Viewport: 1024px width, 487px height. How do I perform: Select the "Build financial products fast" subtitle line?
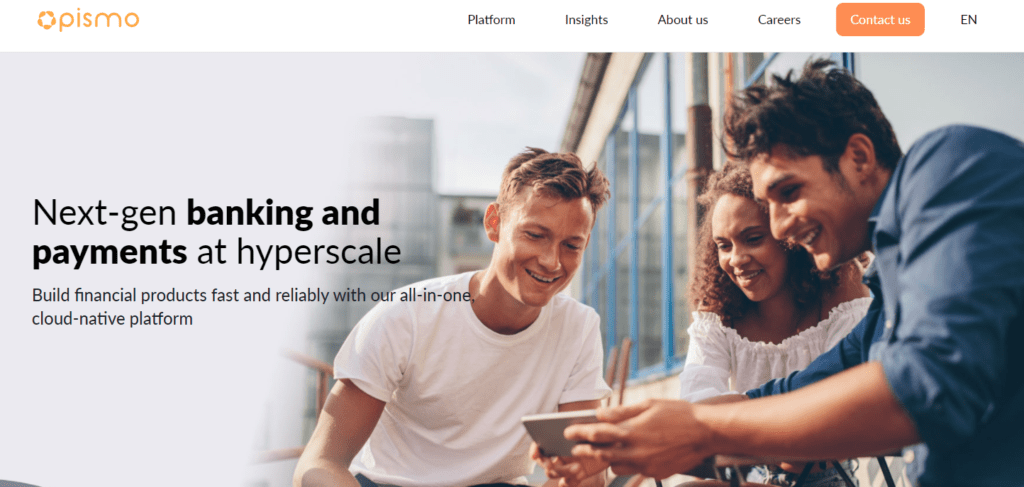(254, 295)
